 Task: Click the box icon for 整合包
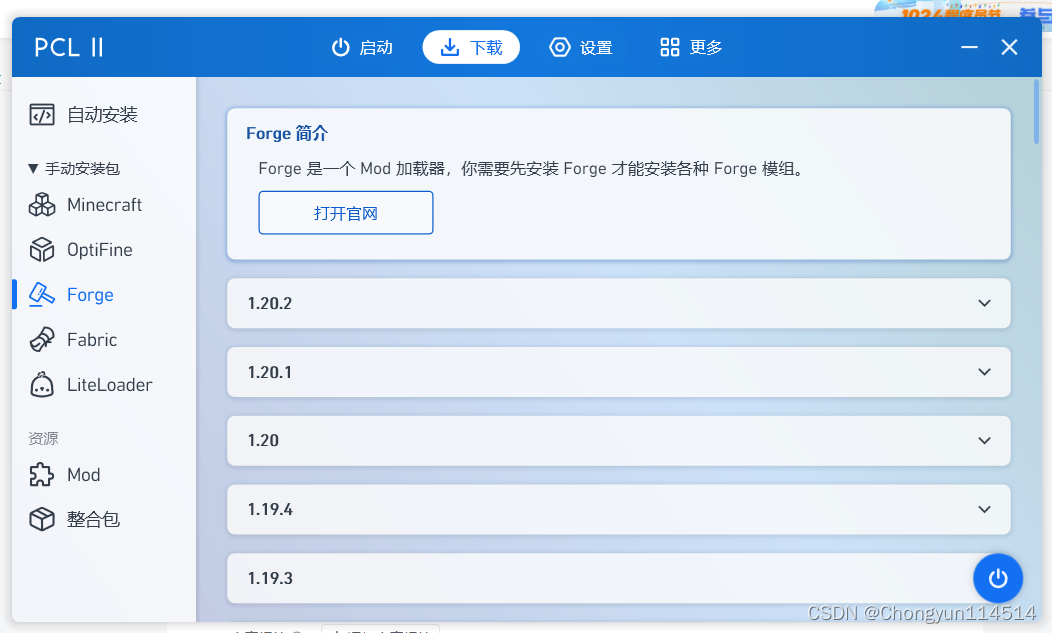pyautogui.click(x=42, y=520)
